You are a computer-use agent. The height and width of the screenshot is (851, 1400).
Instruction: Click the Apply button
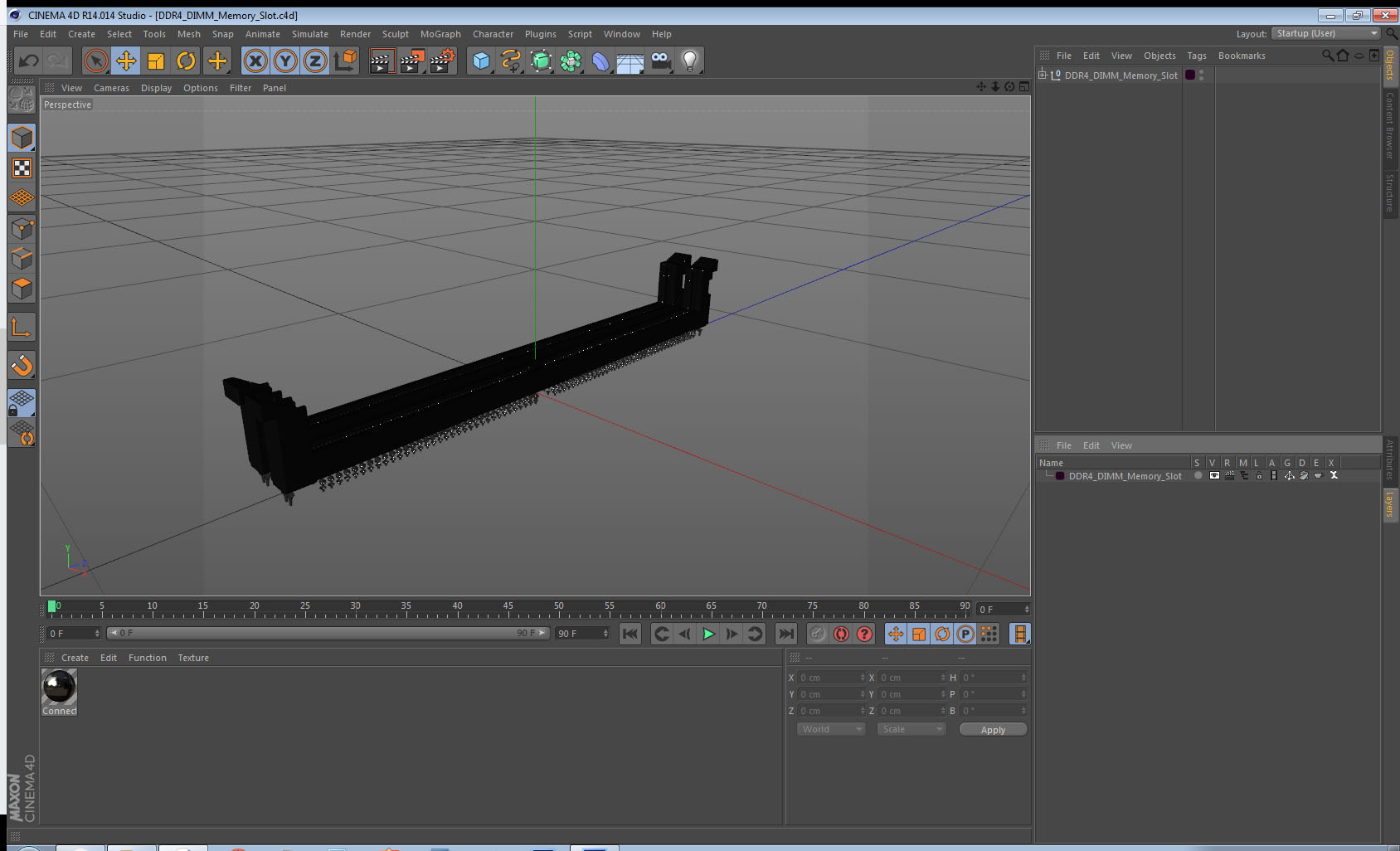click(993, 730)
